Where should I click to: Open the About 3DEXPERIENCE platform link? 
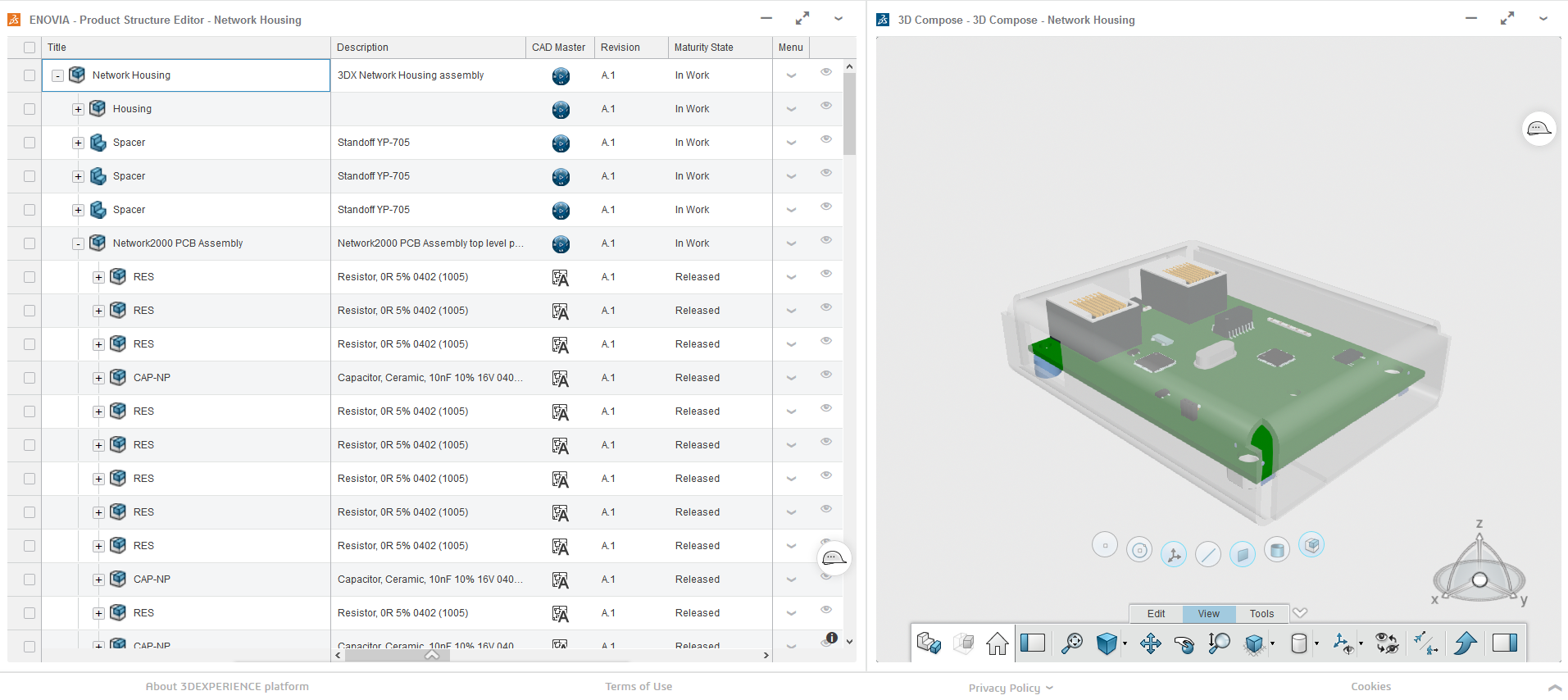point(227,687)
